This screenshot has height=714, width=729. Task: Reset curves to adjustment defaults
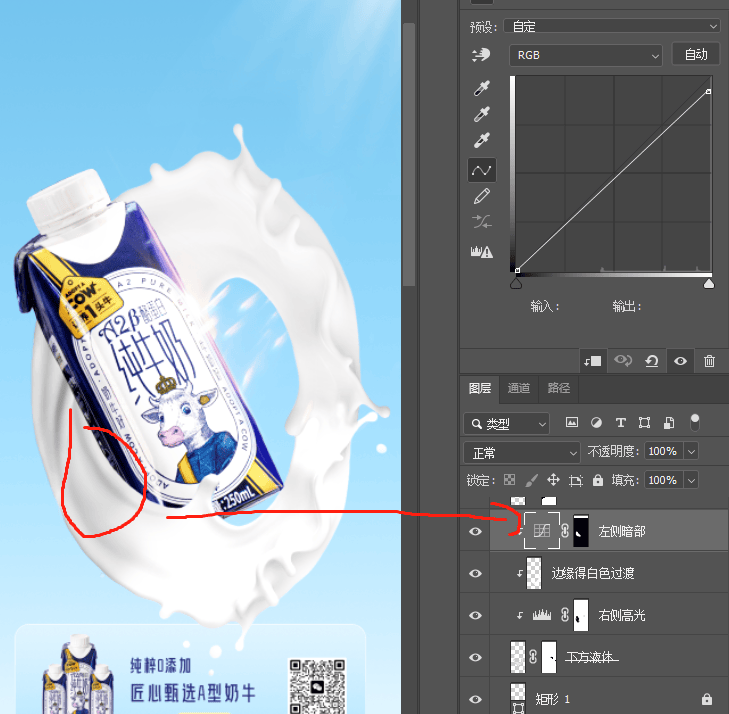click(651, 361)
